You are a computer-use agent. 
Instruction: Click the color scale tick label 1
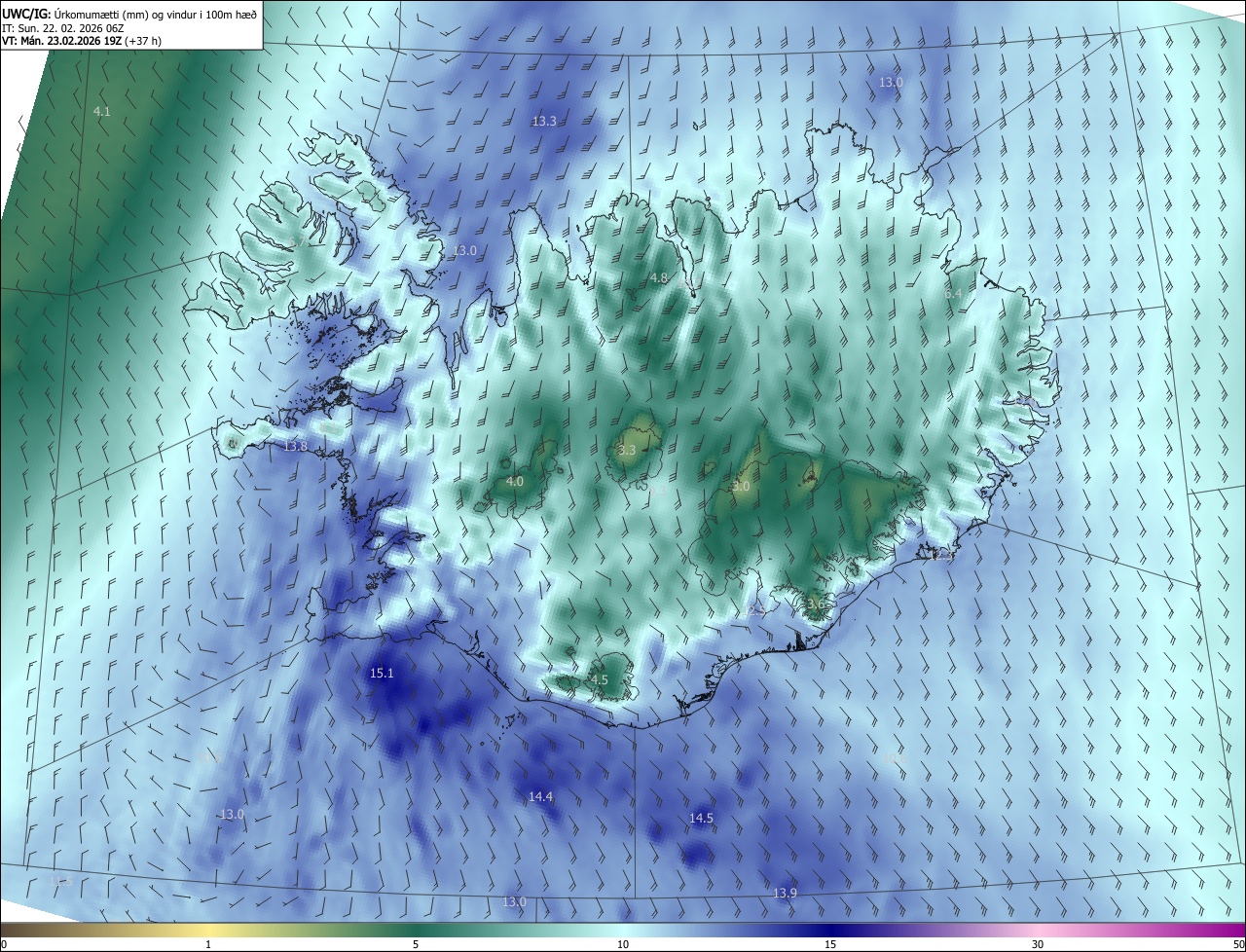tap(208, 944)
